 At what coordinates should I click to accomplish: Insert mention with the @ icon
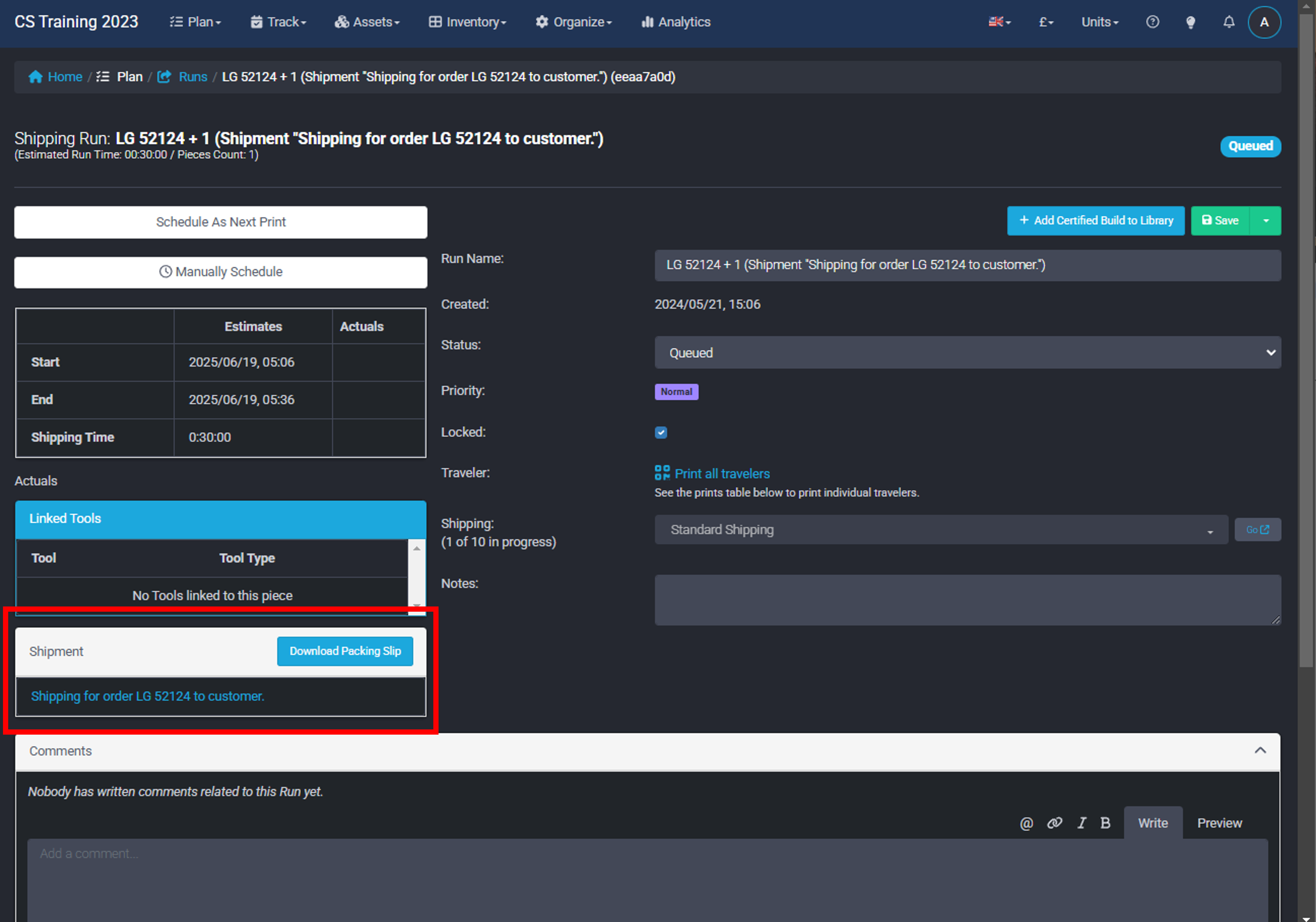click(x=1026, y=823)
